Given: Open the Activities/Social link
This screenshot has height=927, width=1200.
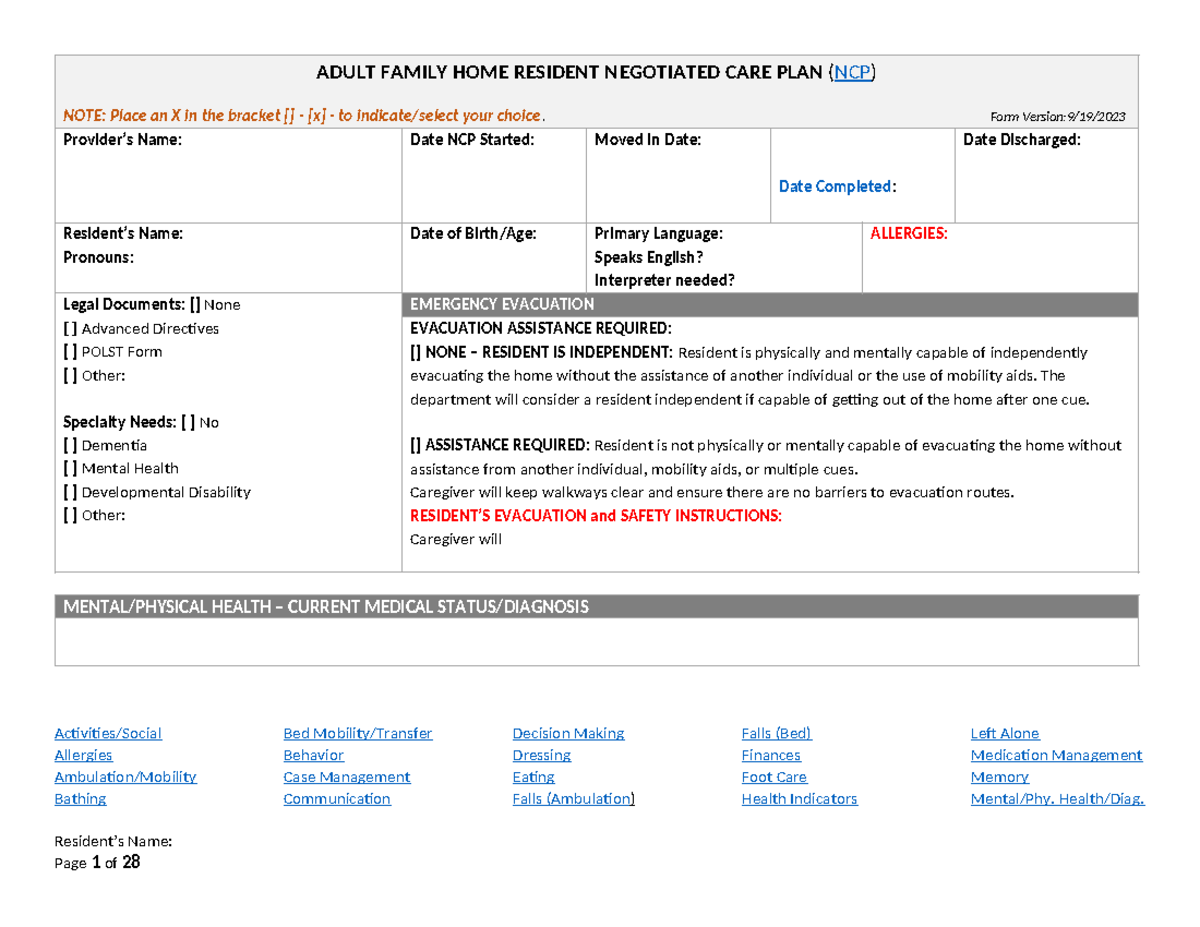Looking at the screenshot, I should (x=107, y=733).
